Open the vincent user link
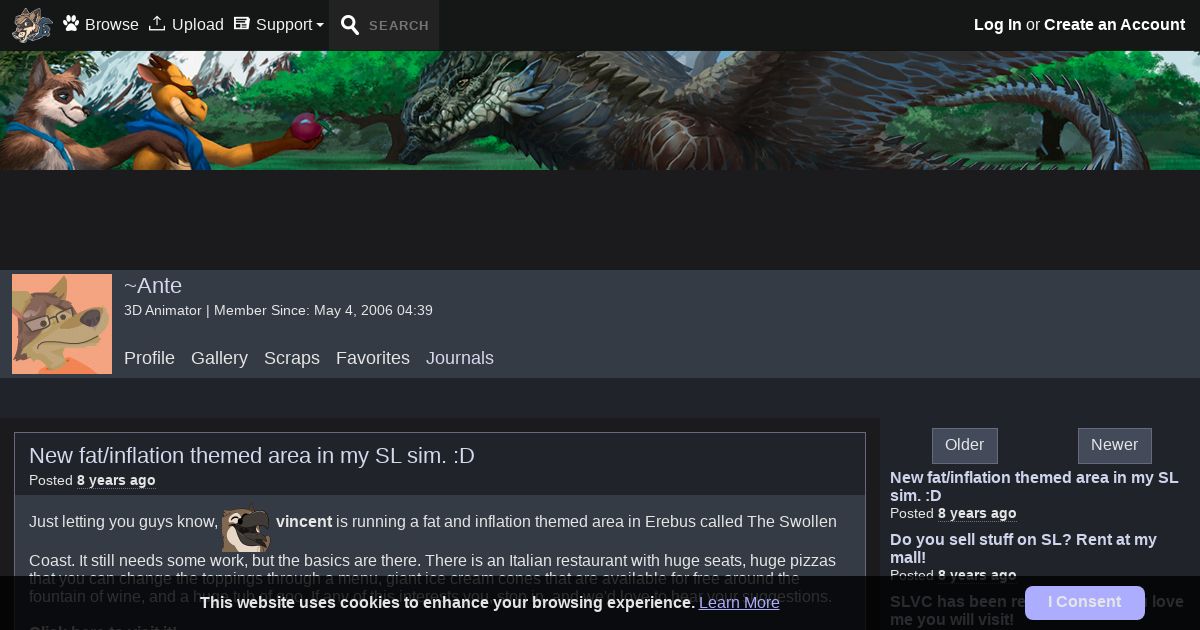 point(304,522)
